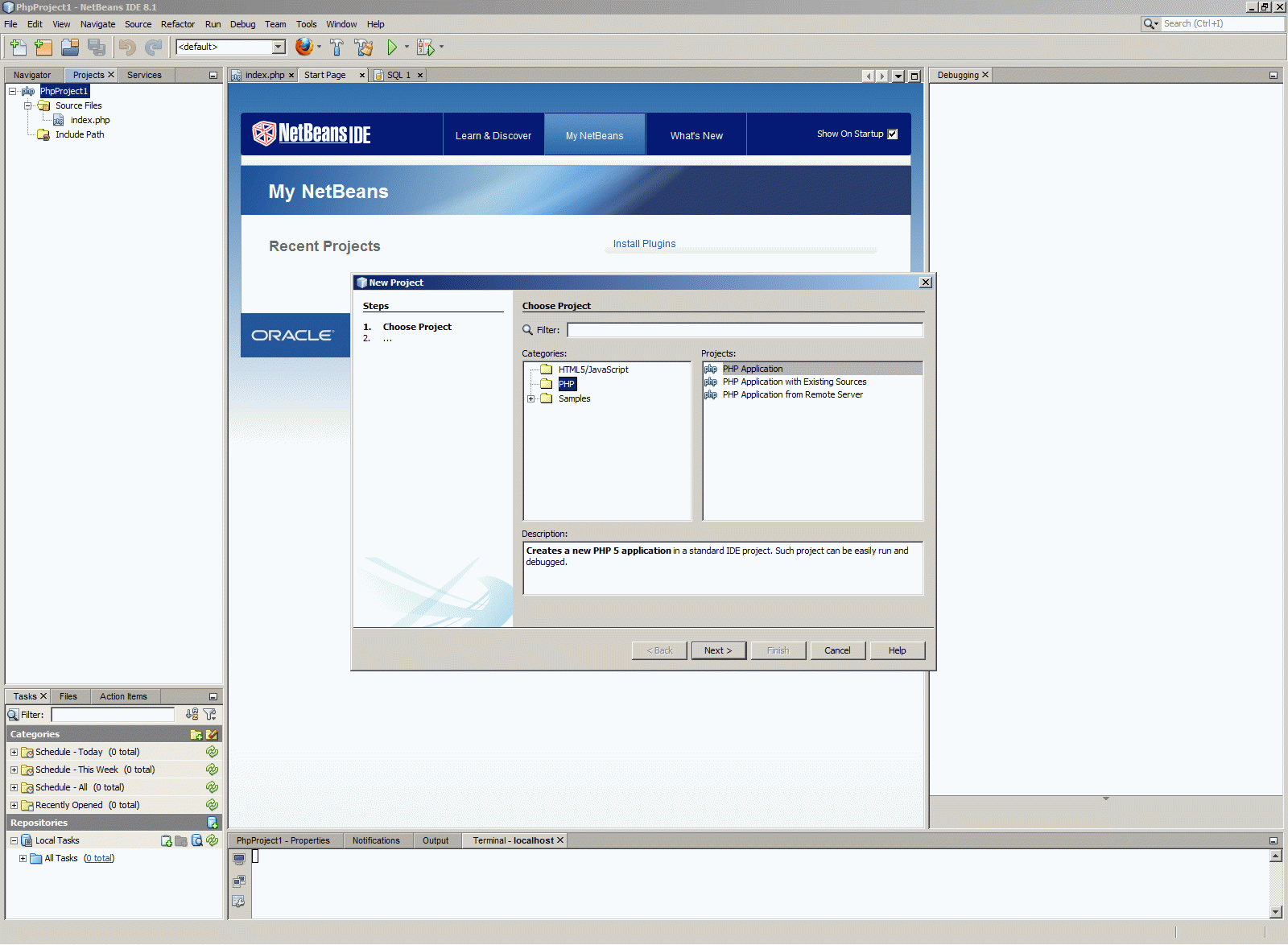
Task: Click the green Run Project icon
Action: [392, 47]
